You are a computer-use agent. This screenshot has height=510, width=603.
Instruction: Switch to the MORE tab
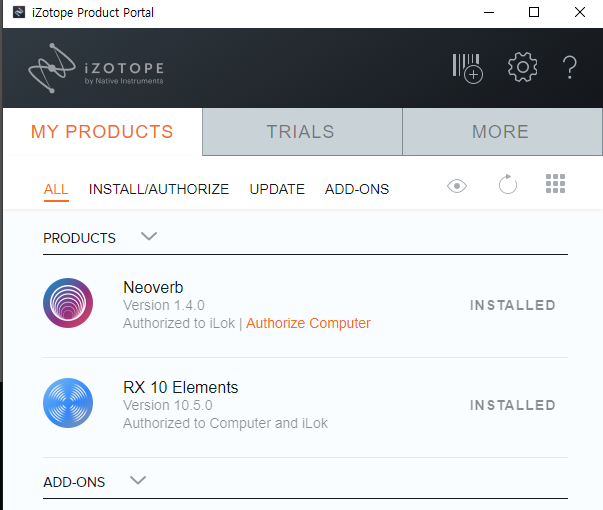pos(500,132)
